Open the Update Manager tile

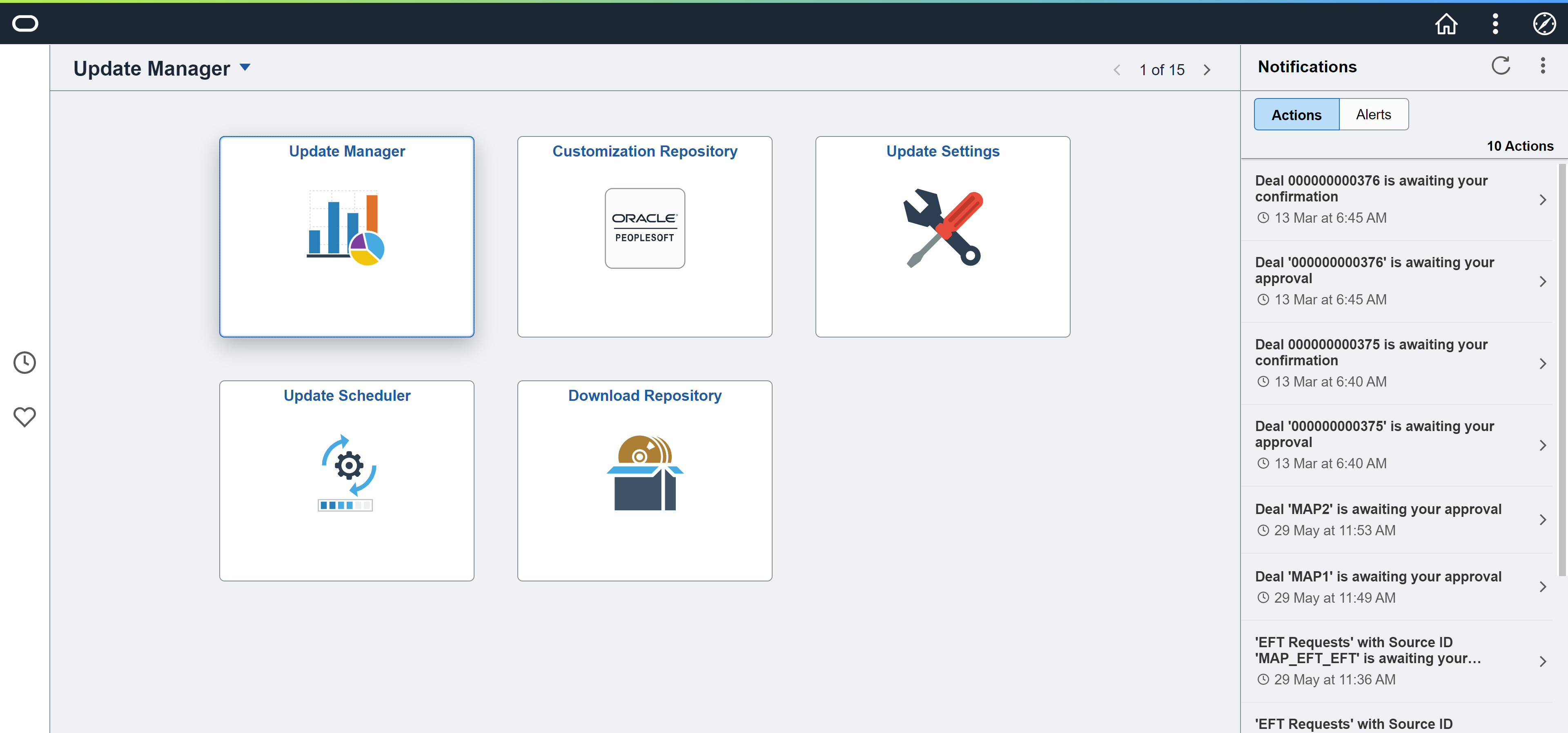[346, 237]
